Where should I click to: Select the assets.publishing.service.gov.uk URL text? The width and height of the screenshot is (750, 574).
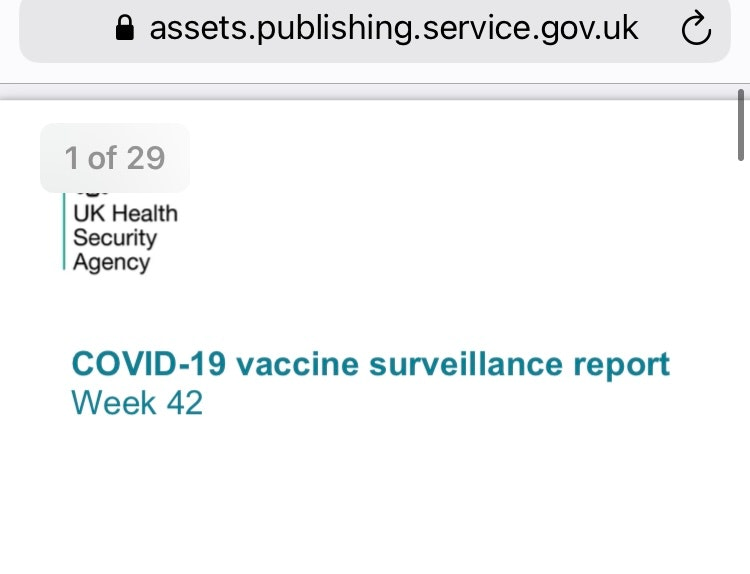[394, 28]
